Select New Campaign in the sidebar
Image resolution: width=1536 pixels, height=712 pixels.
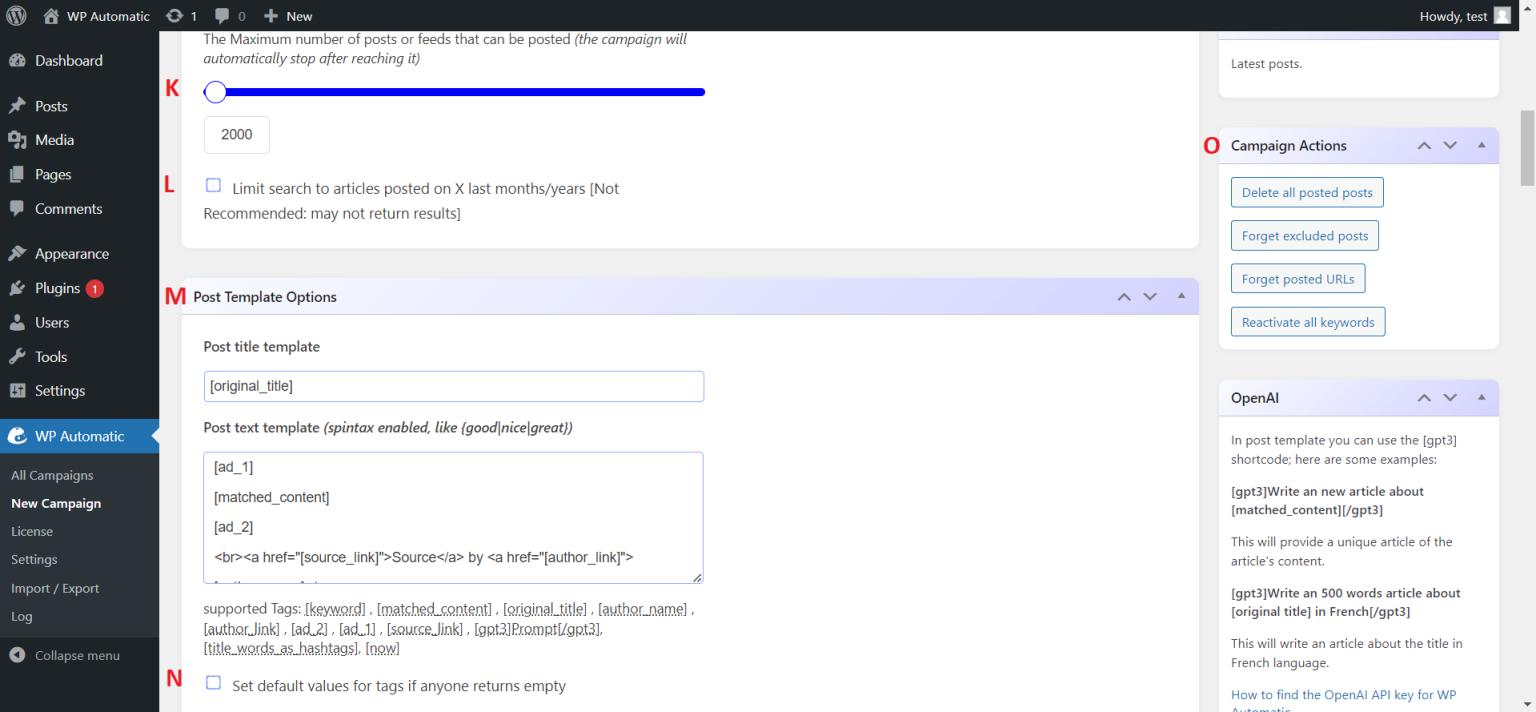click(x=53, y=503)
